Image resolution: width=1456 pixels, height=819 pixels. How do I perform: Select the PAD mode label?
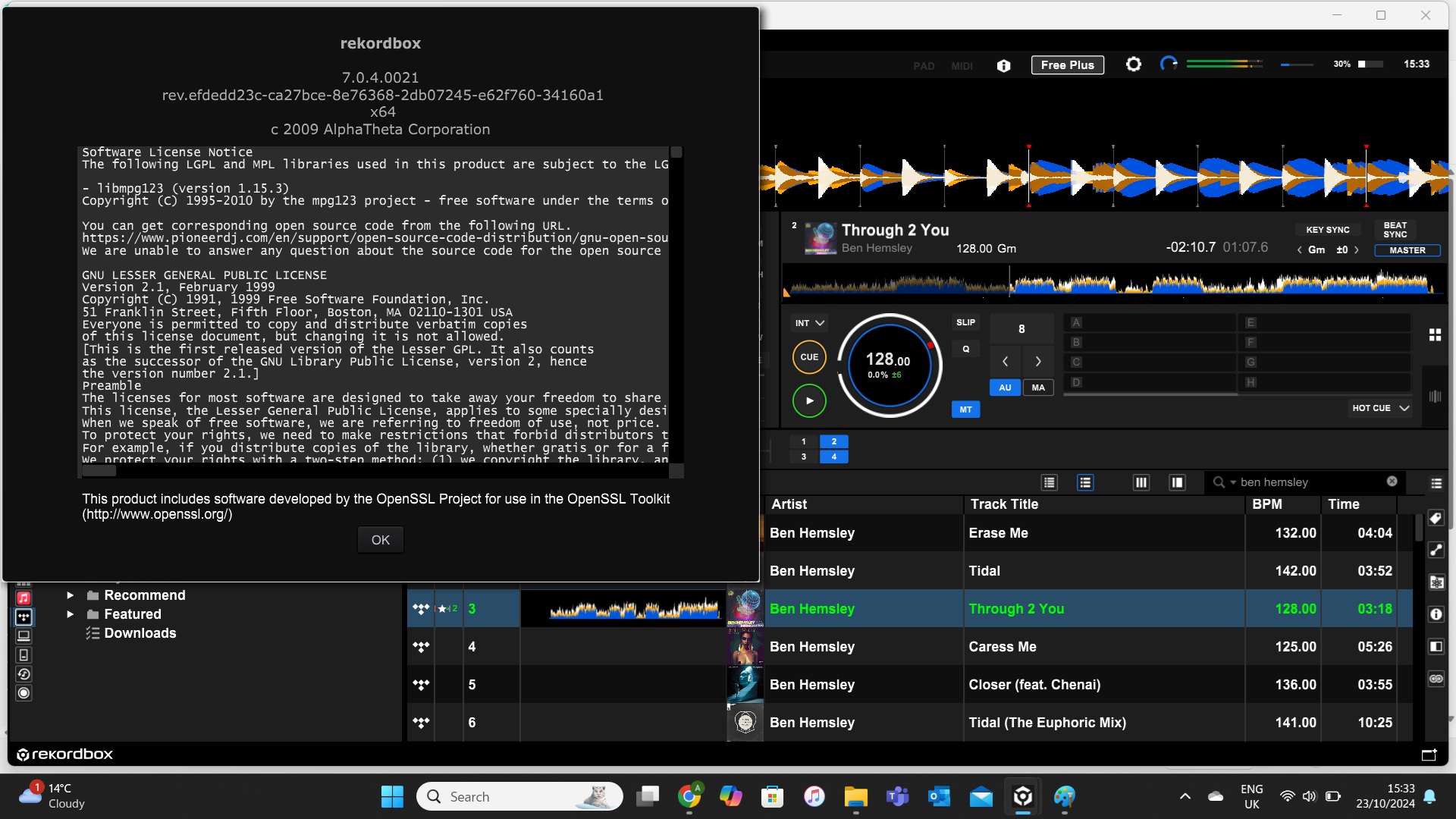click(924, 66)
